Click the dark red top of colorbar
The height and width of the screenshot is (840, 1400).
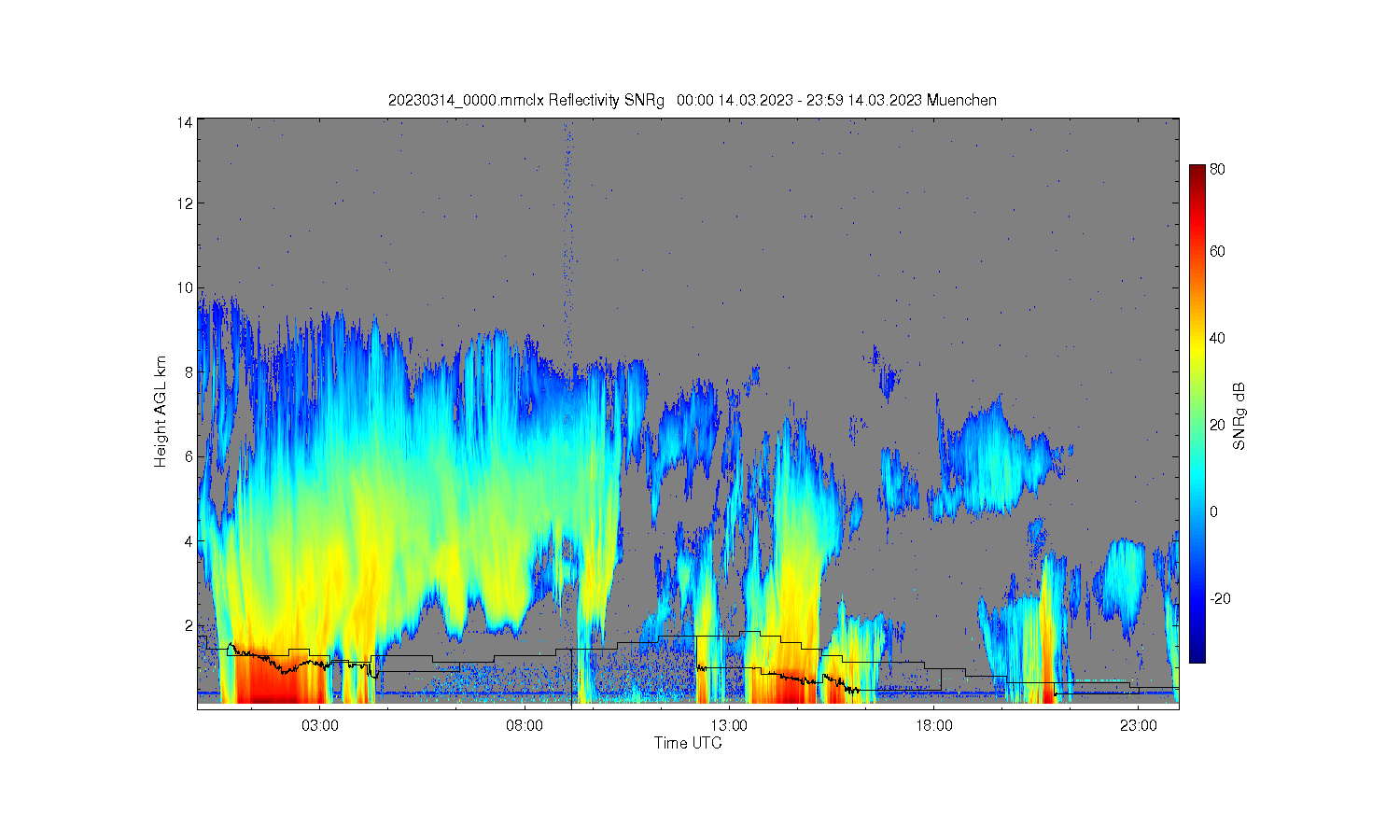(1197, 170)
